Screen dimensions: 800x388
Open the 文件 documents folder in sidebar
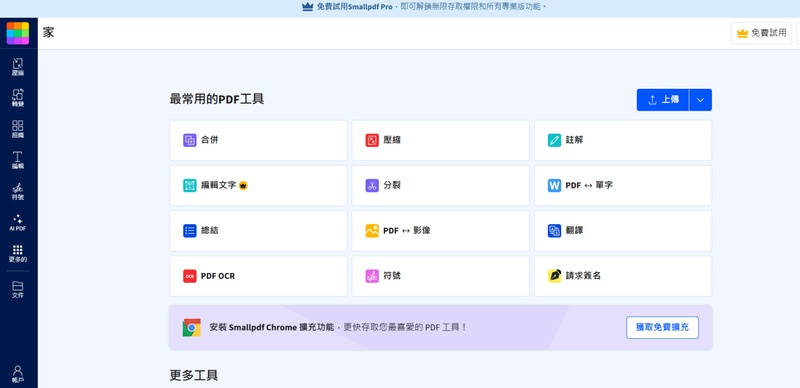click(18, 289)
